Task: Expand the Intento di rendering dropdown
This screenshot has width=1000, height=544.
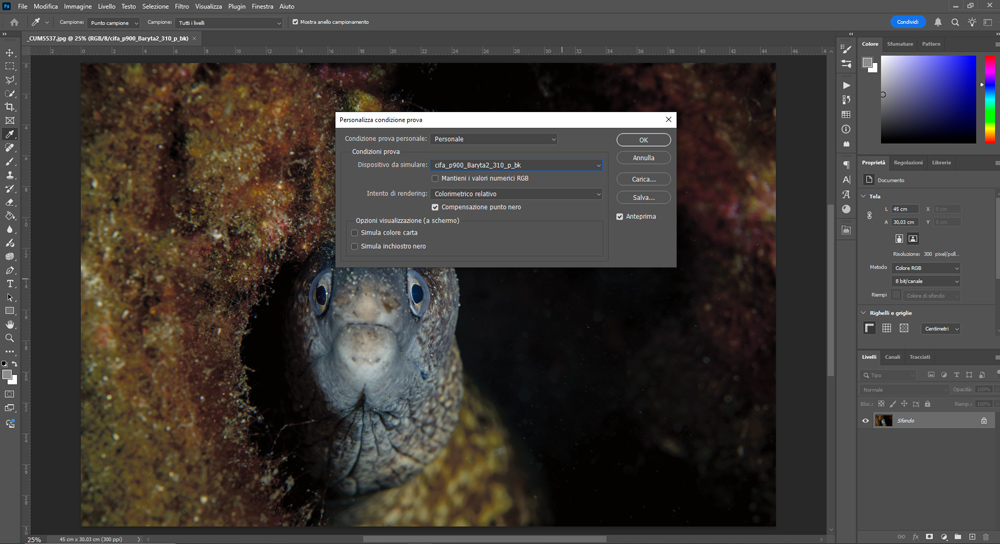Action: coord(516,194)
